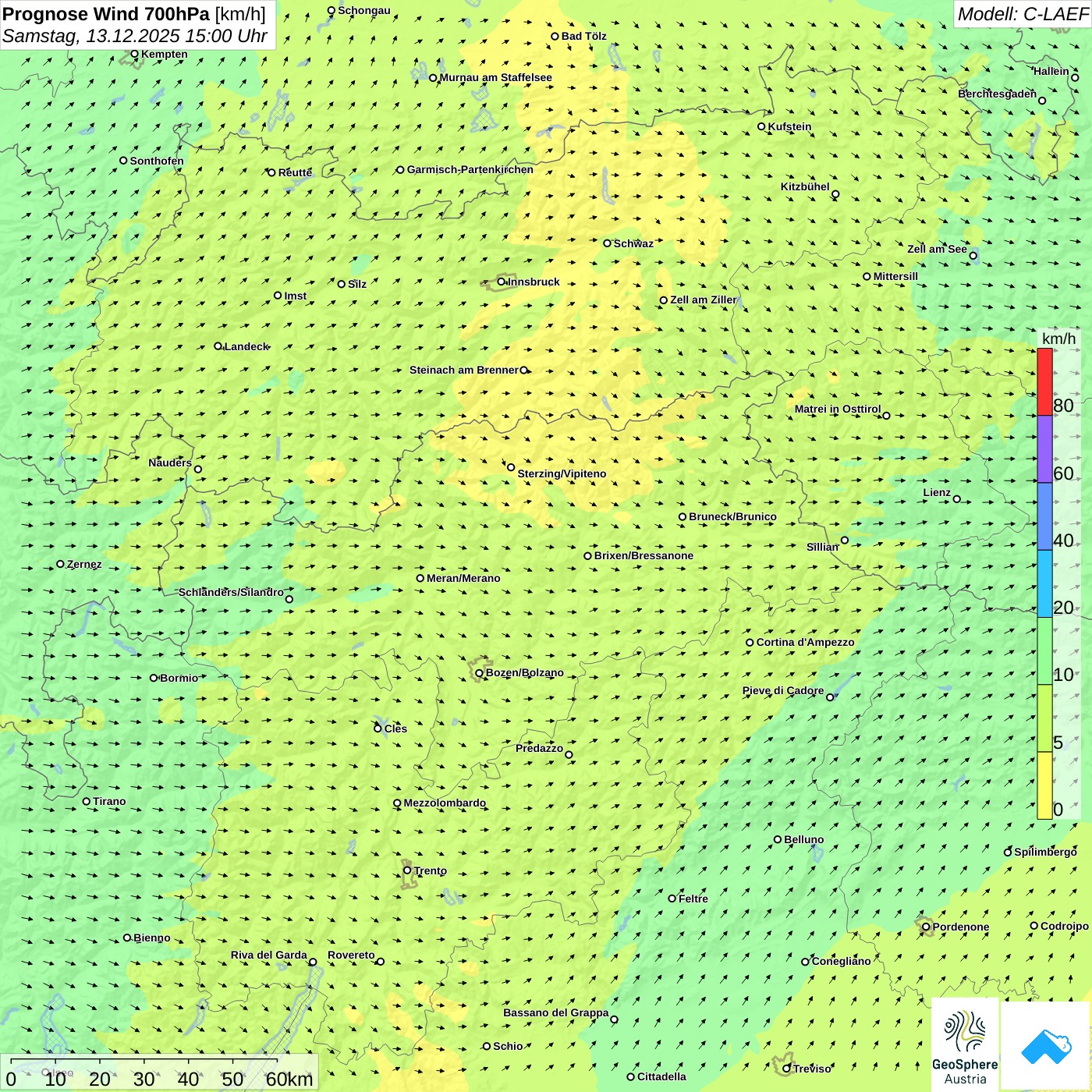Viewport: 1092px width, 1092px height.
Task: Click the Codroipo label
Action: tap(1065, 926)
